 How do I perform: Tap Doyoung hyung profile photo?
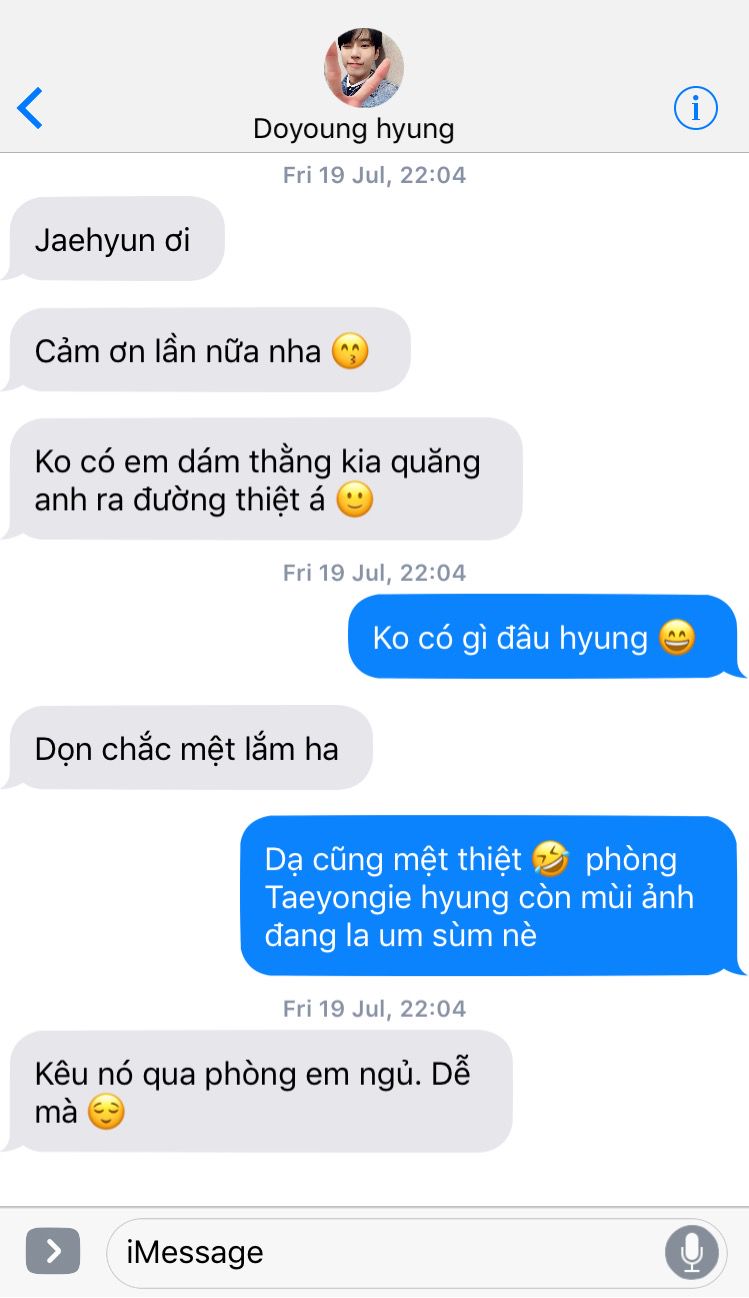[364, 68]
